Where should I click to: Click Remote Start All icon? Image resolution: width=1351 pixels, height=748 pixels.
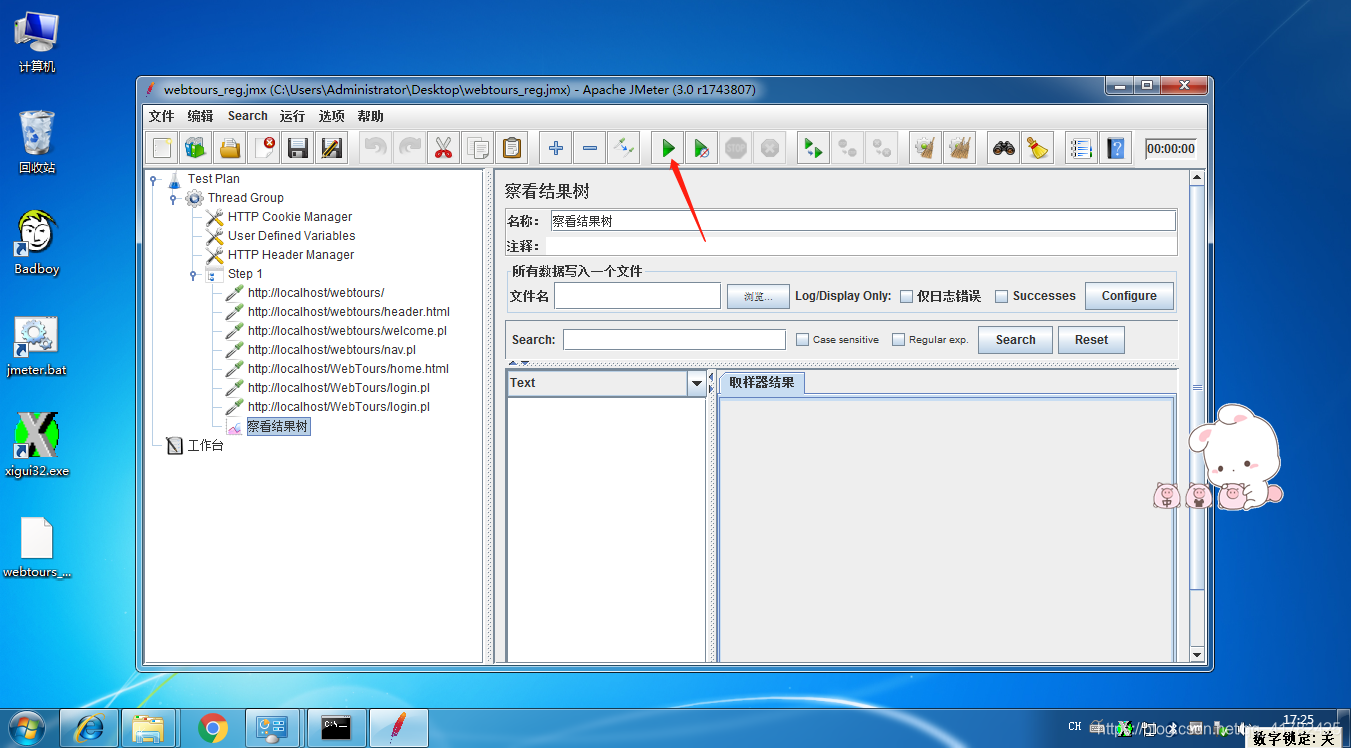(814, 149)
